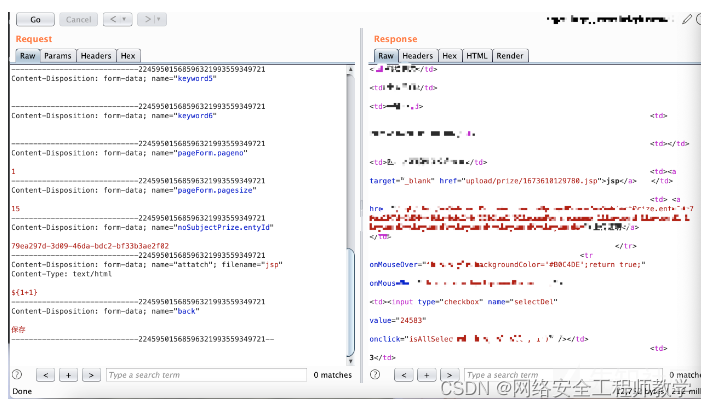Screen dimensions: 706x407
Task: Focus the request search term field
Action: tap(206, 375)
